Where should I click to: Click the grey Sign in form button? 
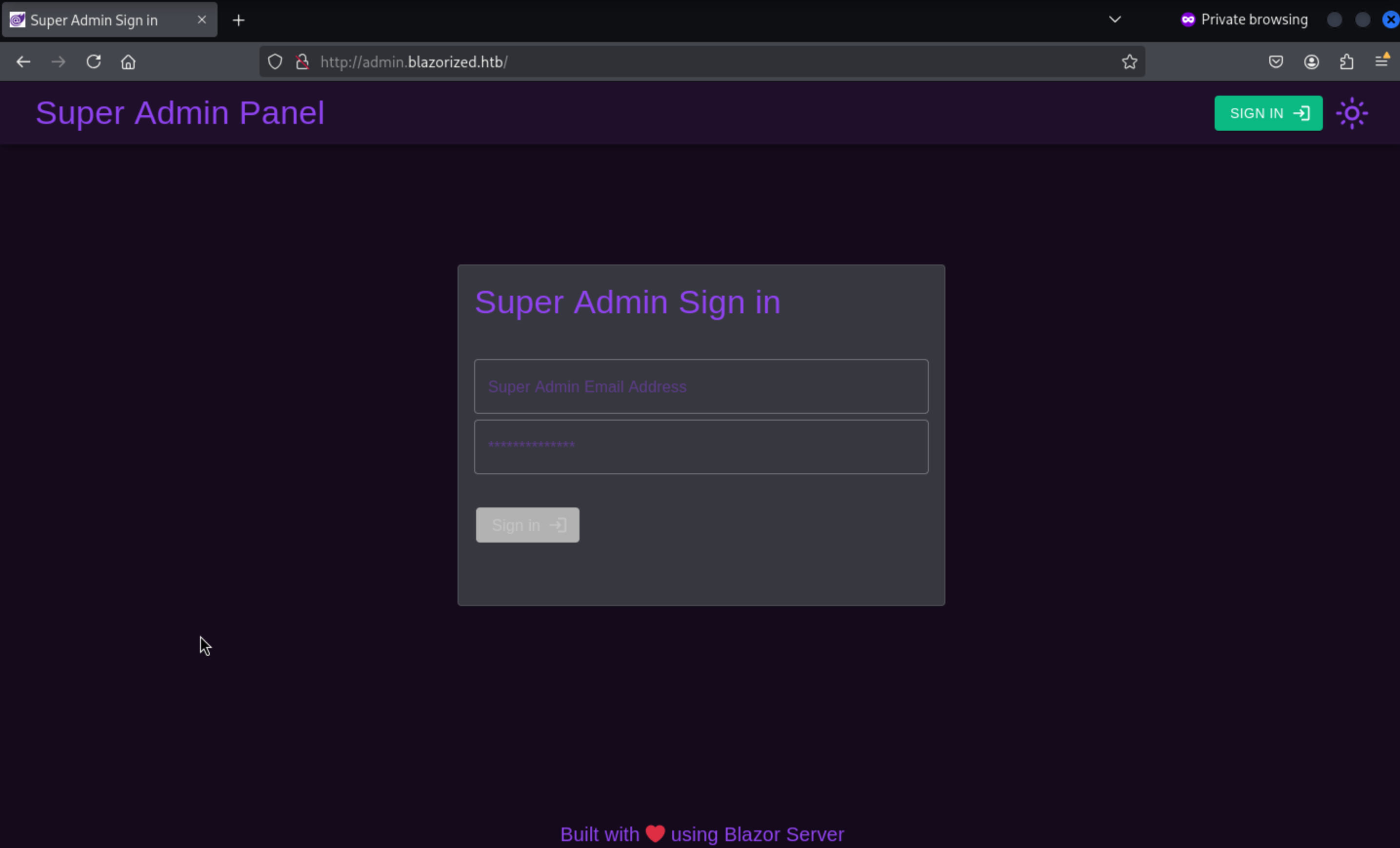[x=527, y=525]
